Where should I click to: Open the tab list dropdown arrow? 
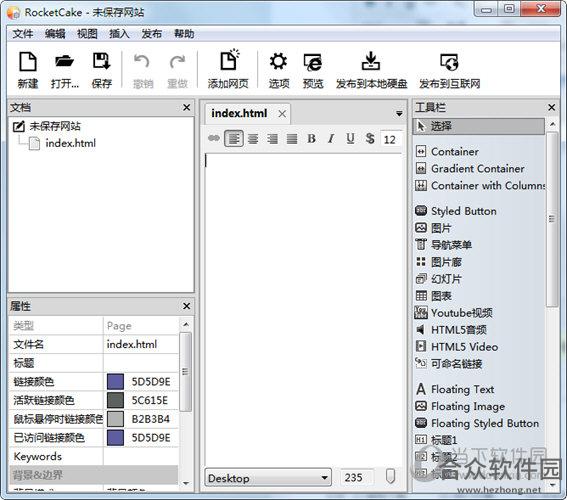point(399,114)
